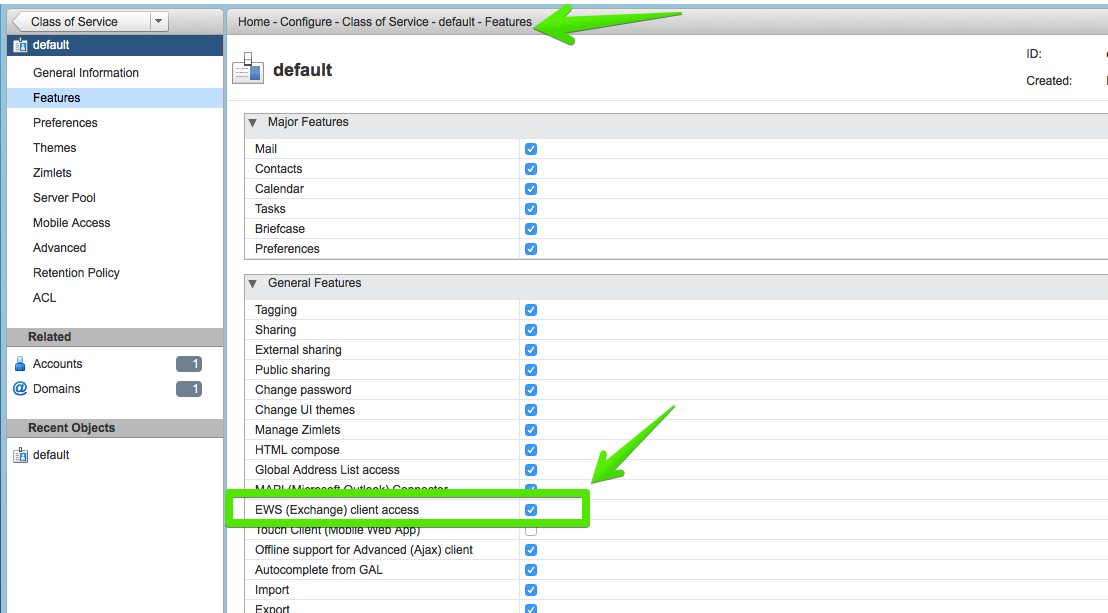The height and width of the screenshot is (613, 1108).
Task: Enable the Touch Client (Mobile Web App) checkbox
Action: pos(531,530)
